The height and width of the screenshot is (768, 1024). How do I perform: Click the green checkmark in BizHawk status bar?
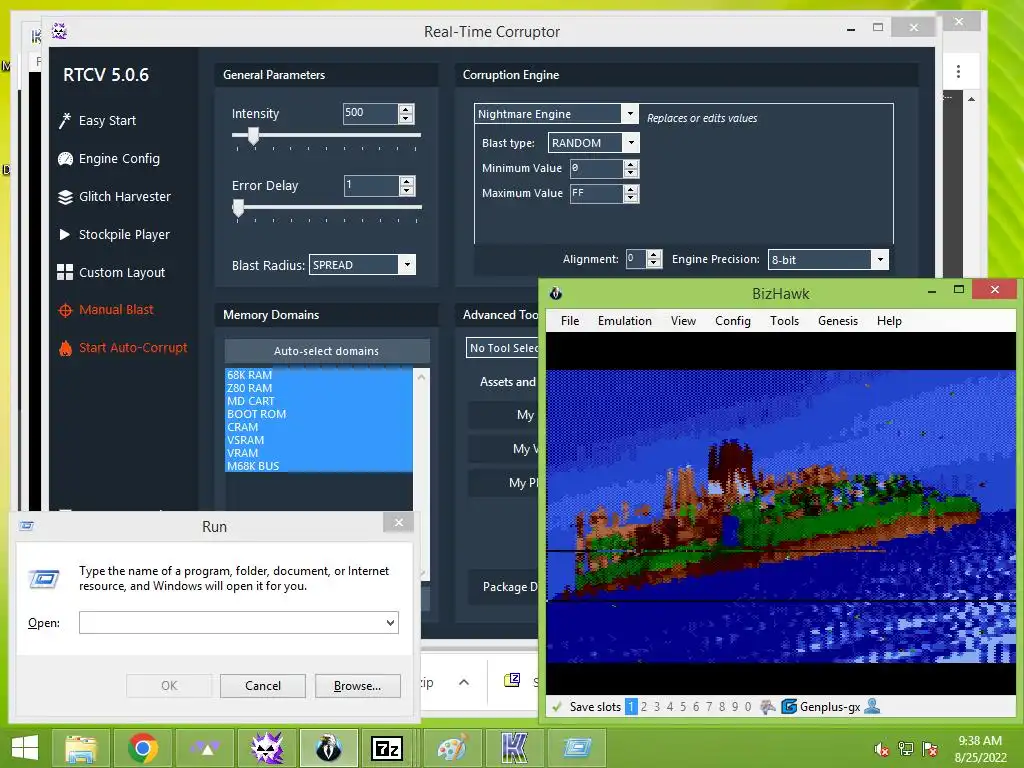(557, 707)
